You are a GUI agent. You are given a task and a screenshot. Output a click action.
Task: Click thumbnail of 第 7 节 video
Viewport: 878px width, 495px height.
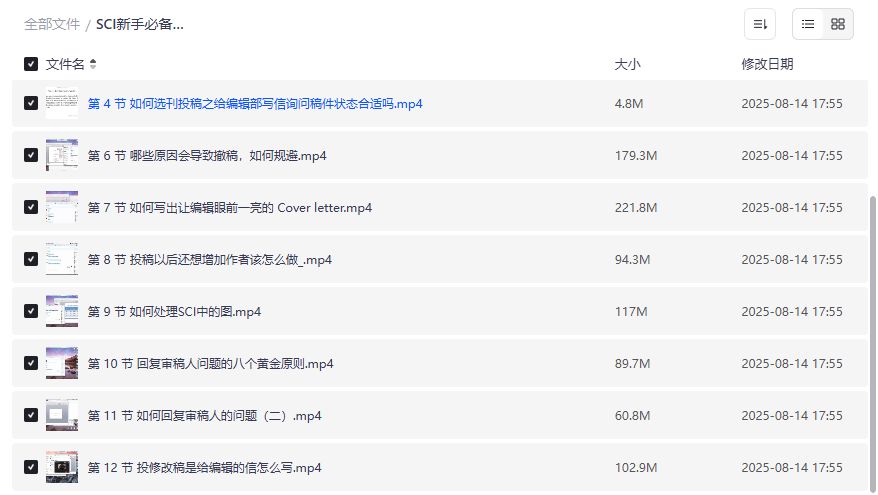62,207
